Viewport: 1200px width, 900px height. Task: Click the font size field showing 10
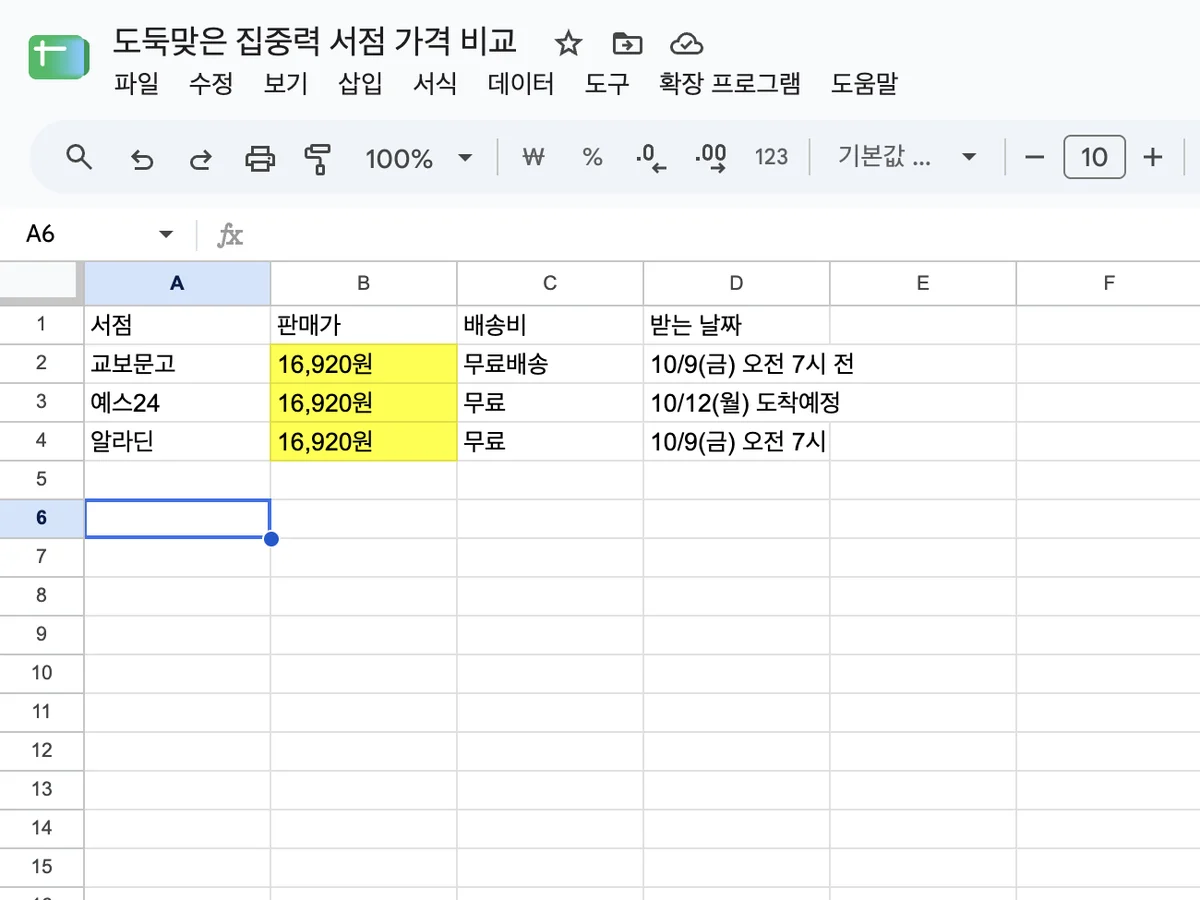point(1094,157)
